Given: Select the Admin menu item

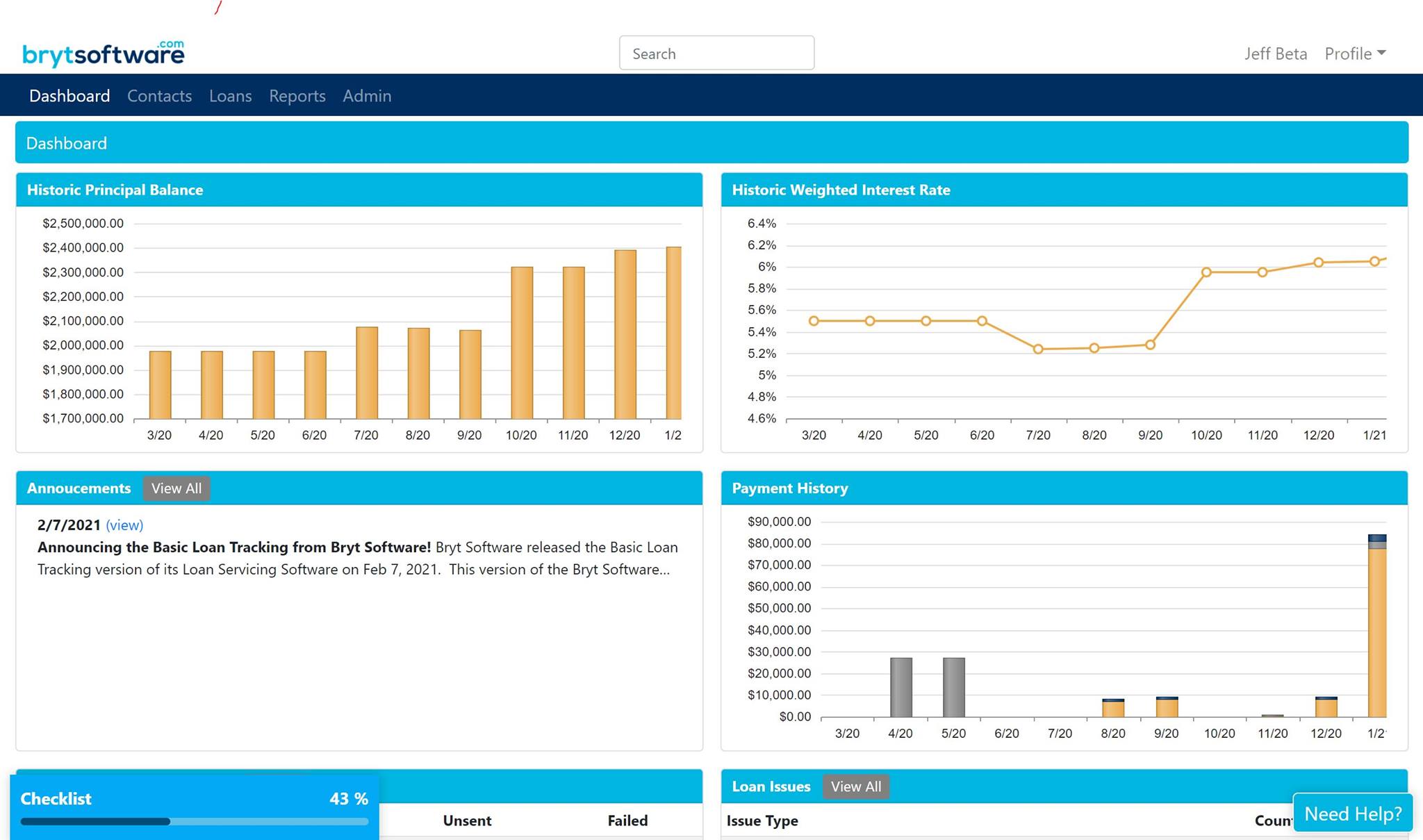Looking at the screenshot, I should 367,96.
